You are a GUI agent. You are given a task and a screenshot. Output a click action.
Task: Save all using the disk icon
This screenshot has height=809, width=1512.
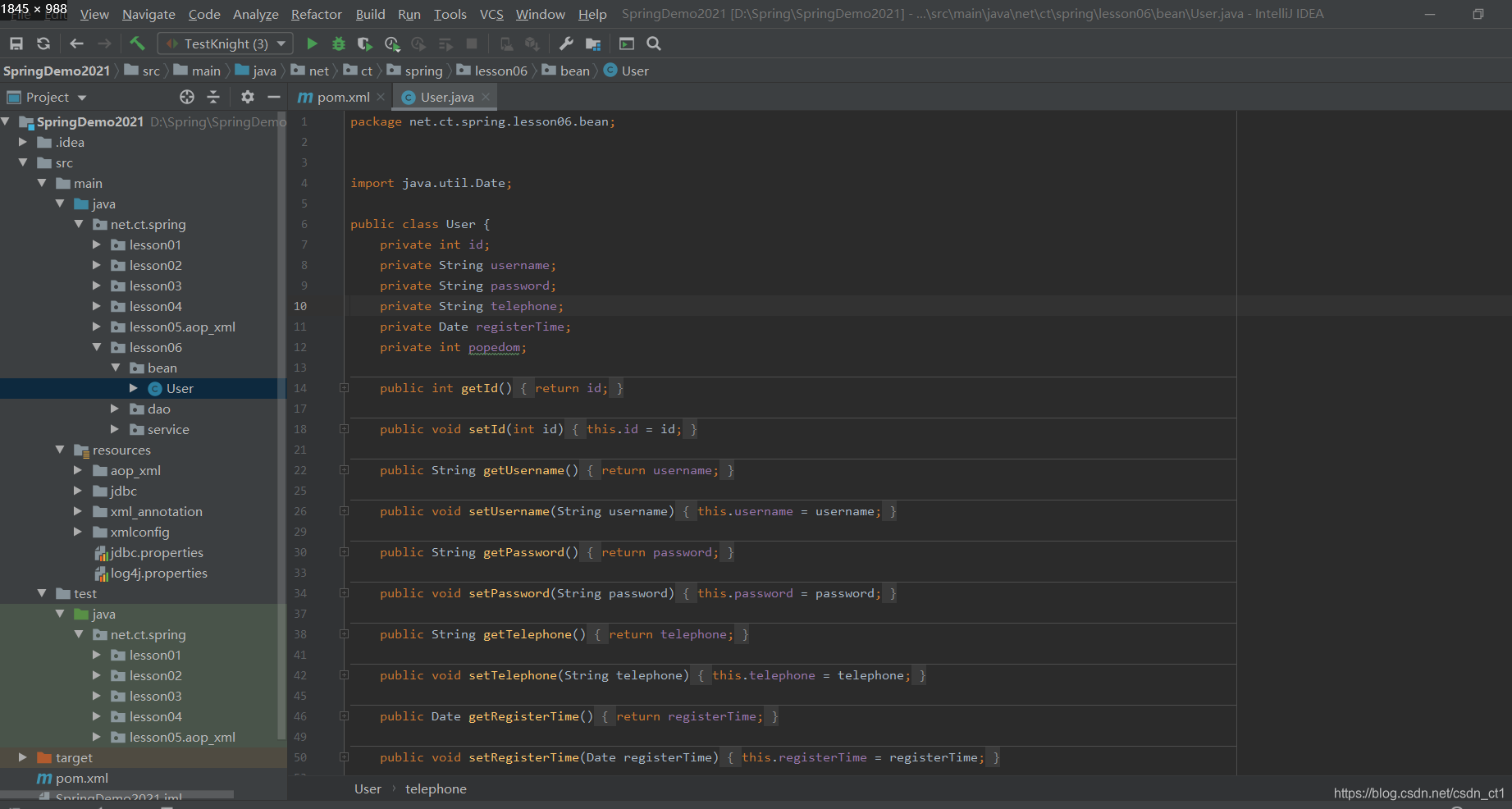(16, 43)
